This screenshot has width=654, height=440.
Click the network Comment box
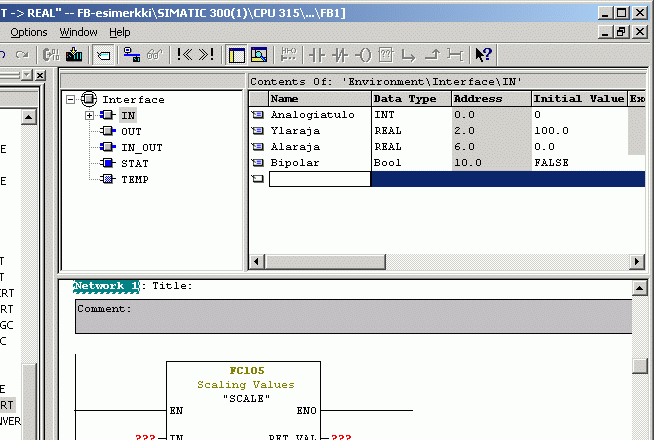click(x=354, y=316)
